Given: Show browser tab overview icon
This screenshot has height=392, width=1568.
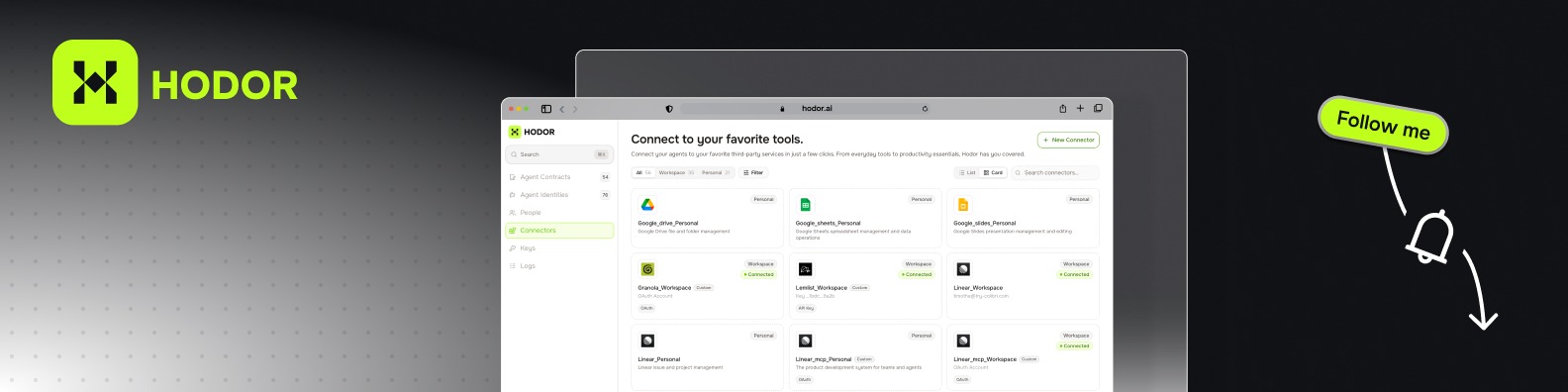Looking at the screenshot, I should click(1098, 109).
